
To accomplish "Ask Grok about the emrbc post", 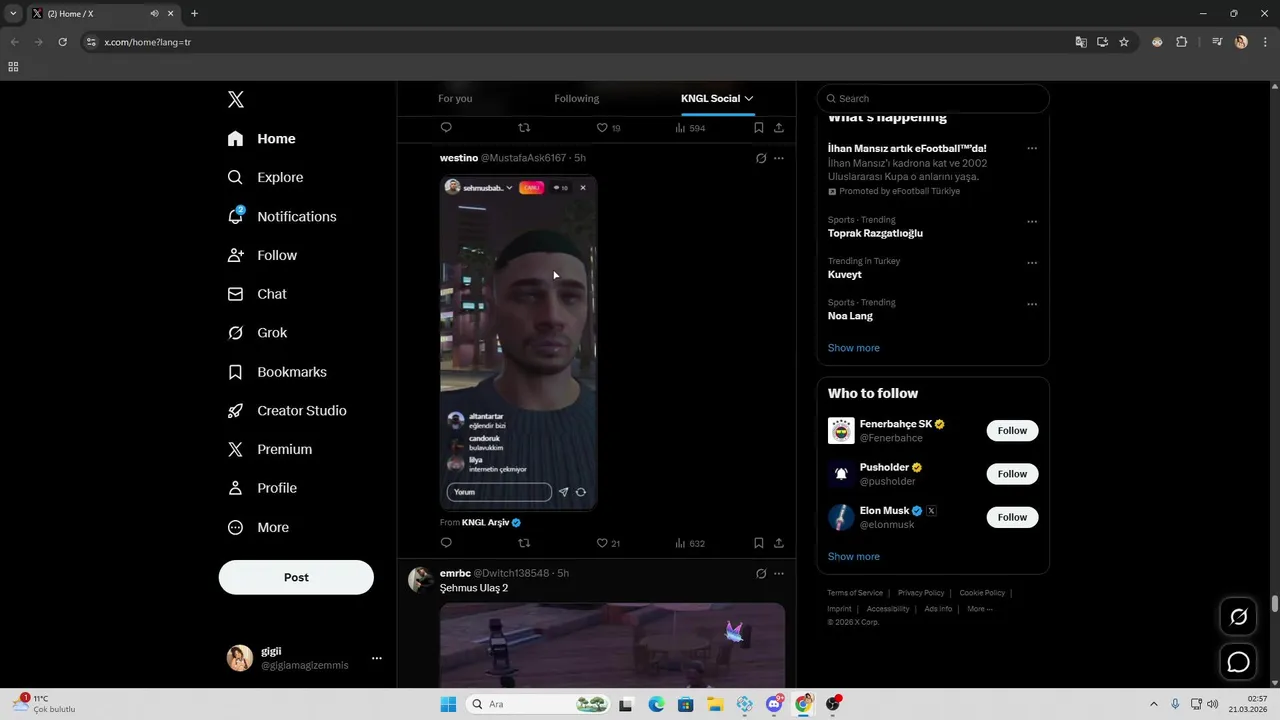I will [x=761, y=573].
